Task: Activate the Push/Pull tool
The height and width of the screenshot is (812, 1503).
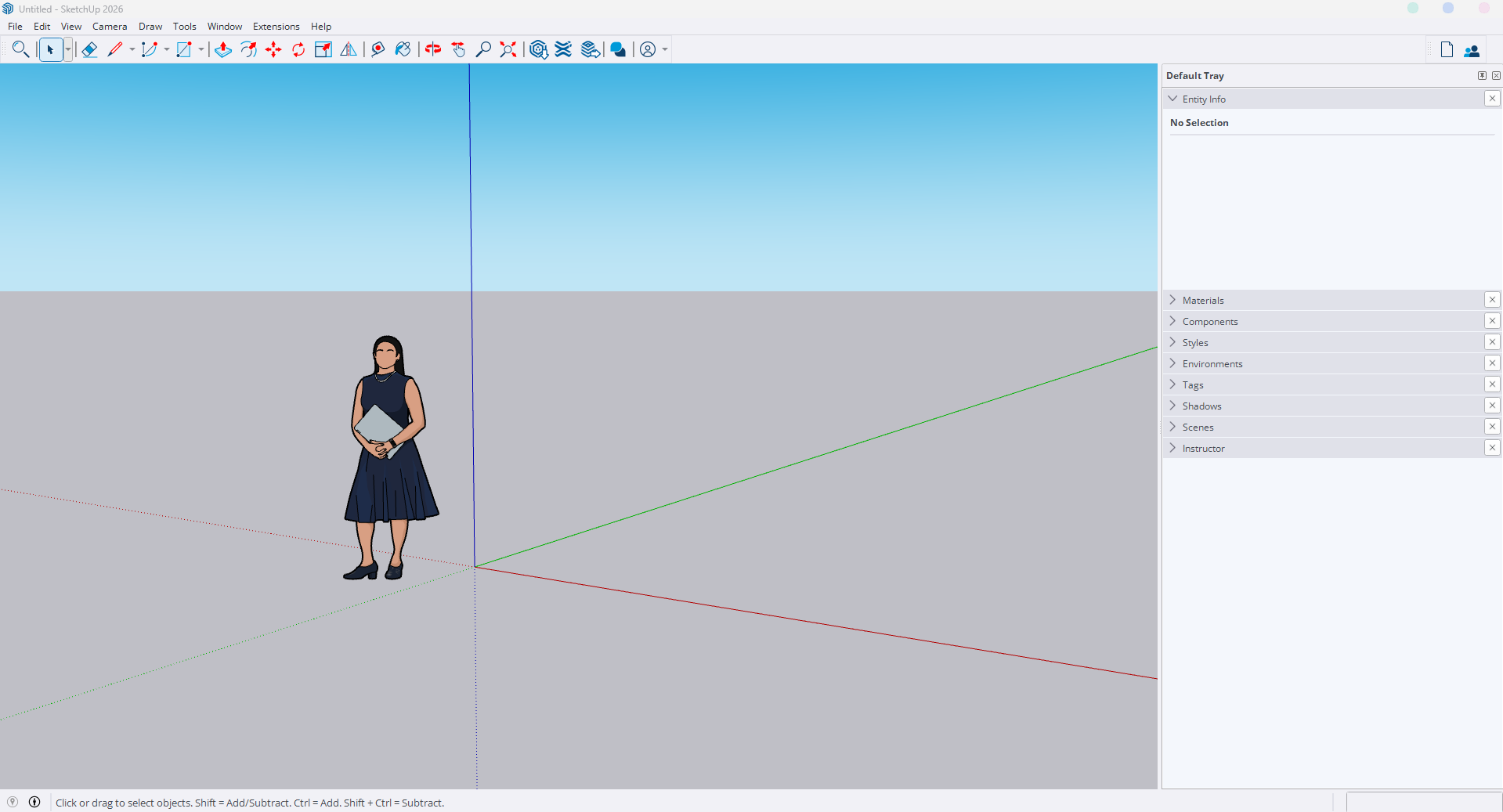Action: coord(223,50)
